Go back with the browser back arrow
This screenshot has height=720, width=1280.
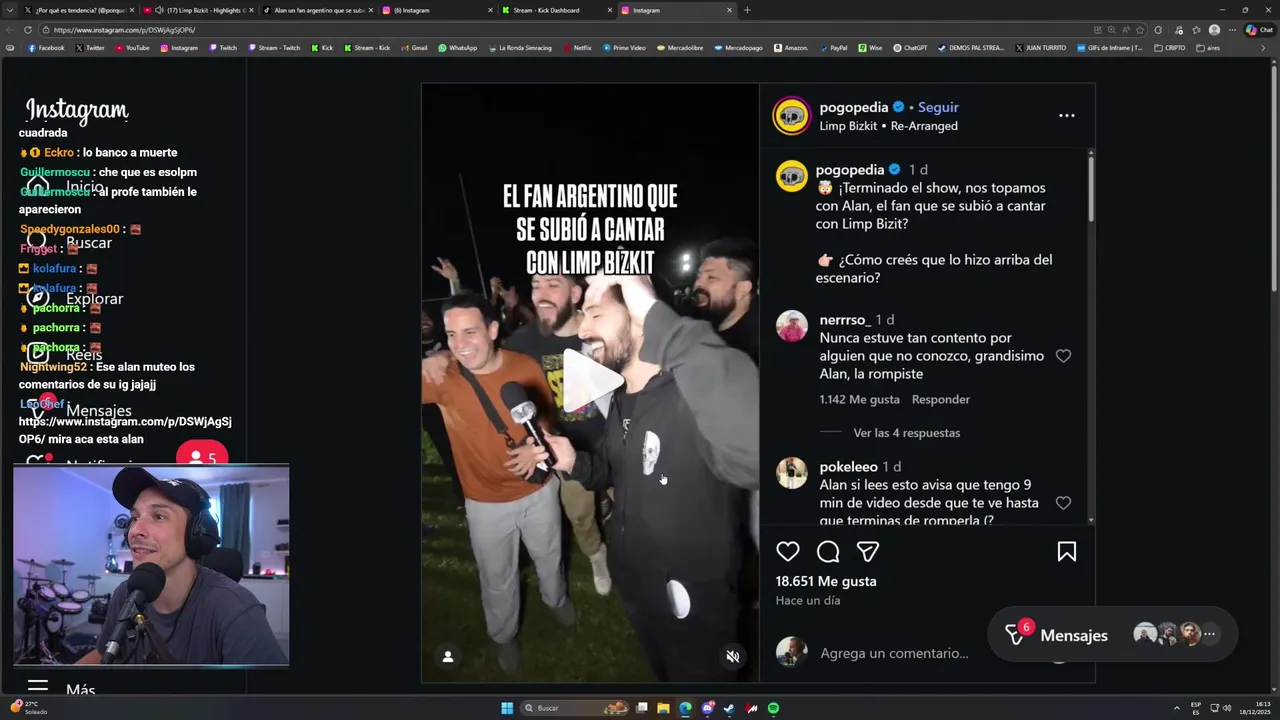tap(12, 30)
